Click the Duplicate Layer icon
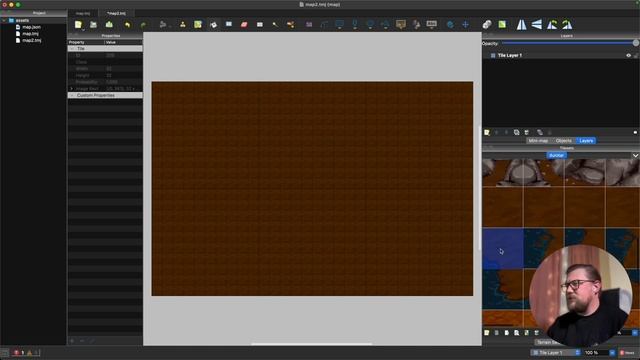The image size is (640, 360). tap(516, 132)
